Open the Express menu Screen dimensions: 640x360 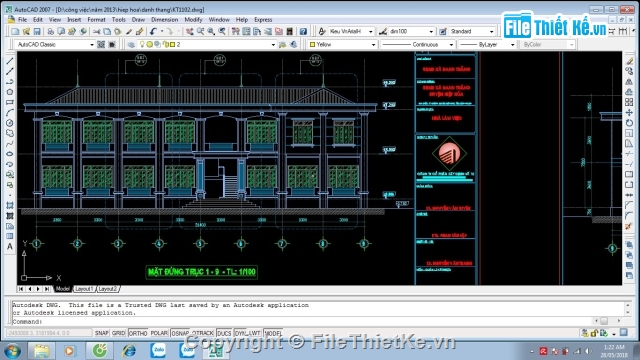(x=263, y=20)
